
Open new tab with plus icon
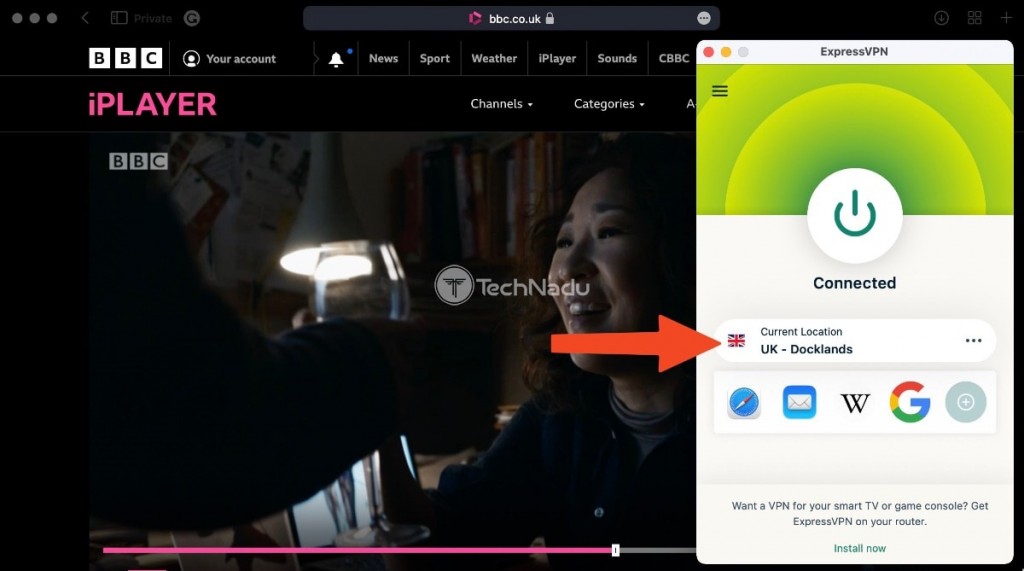[x=1006, y=18]
